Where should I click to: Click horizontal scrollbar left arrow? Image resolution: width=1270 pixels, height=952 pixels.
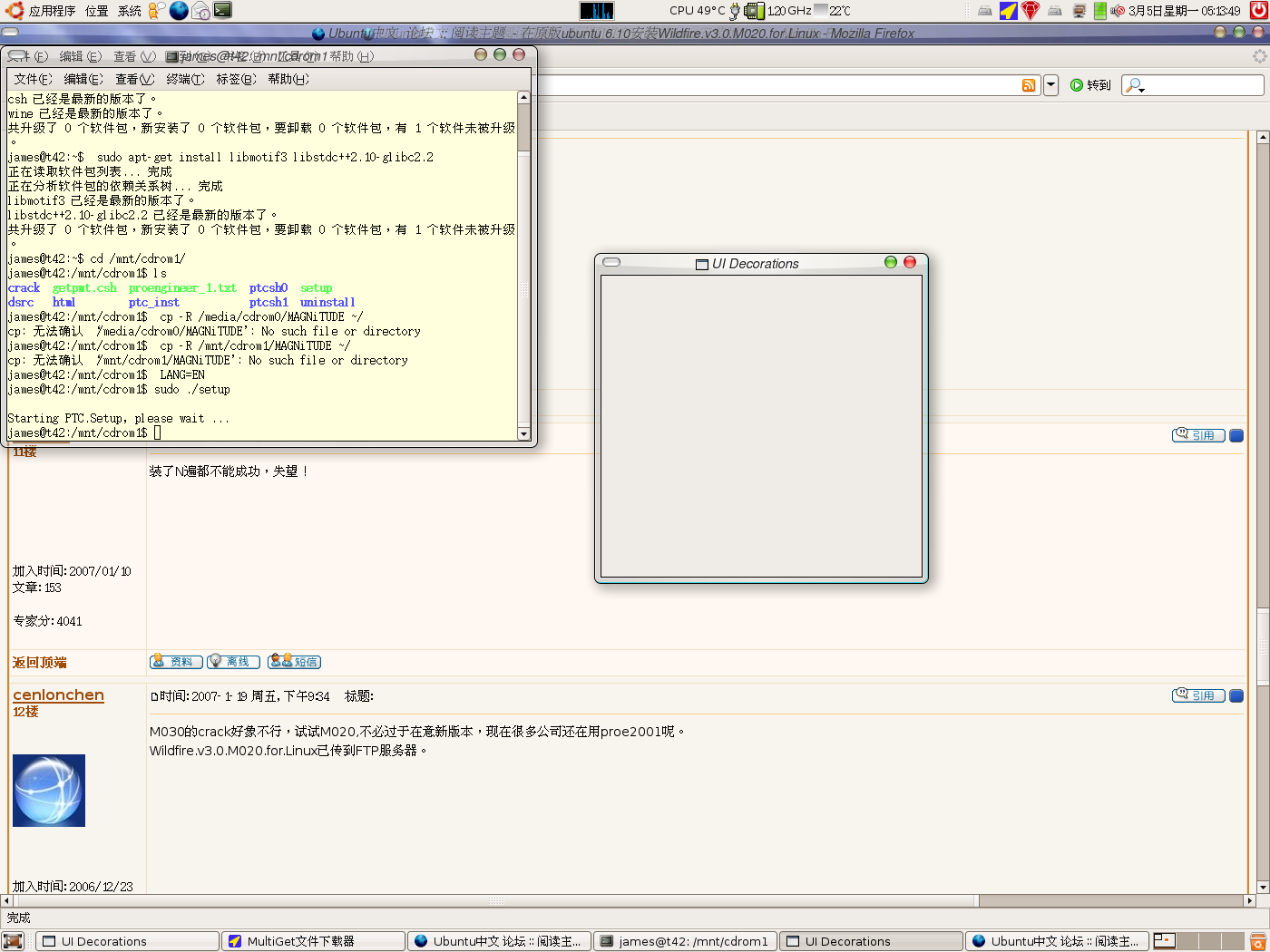(x=6, y=901)
